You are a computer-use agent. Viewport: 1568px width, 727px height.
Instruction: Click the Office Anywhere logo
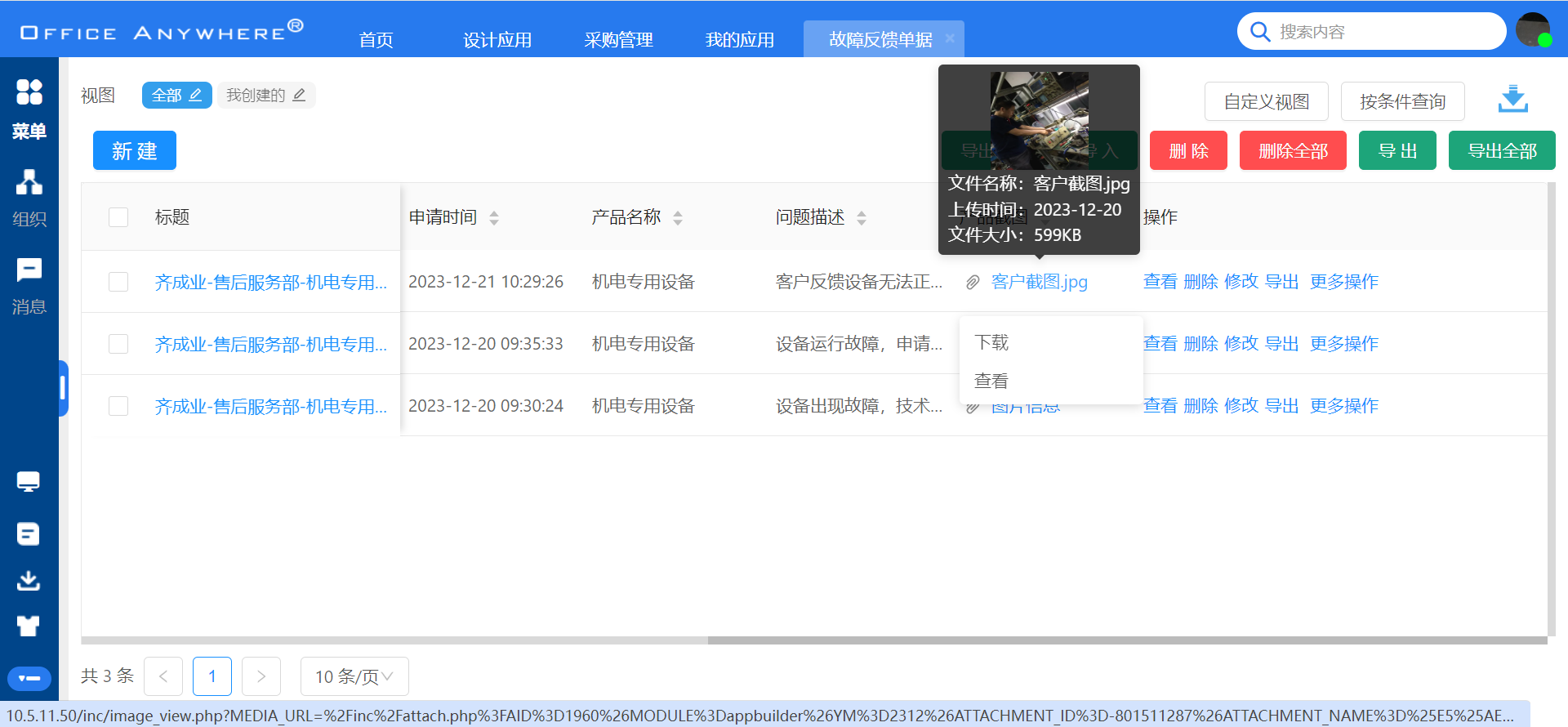(x=162, y=31)
